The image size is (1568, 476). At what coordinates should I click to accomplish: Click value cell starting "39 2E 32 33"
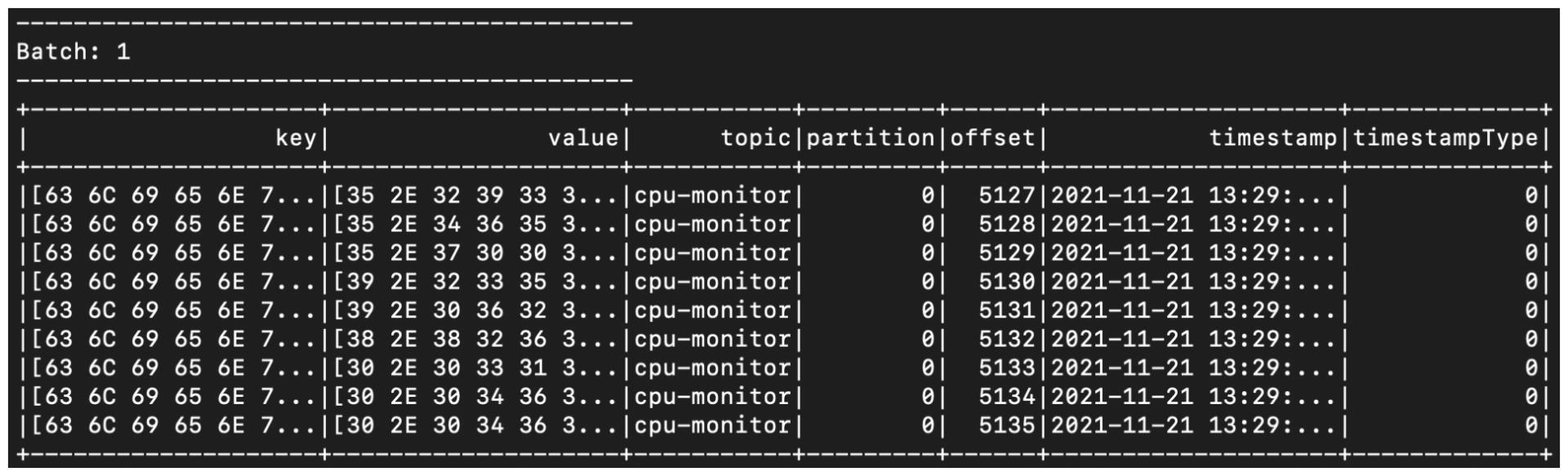click(474, 282)
